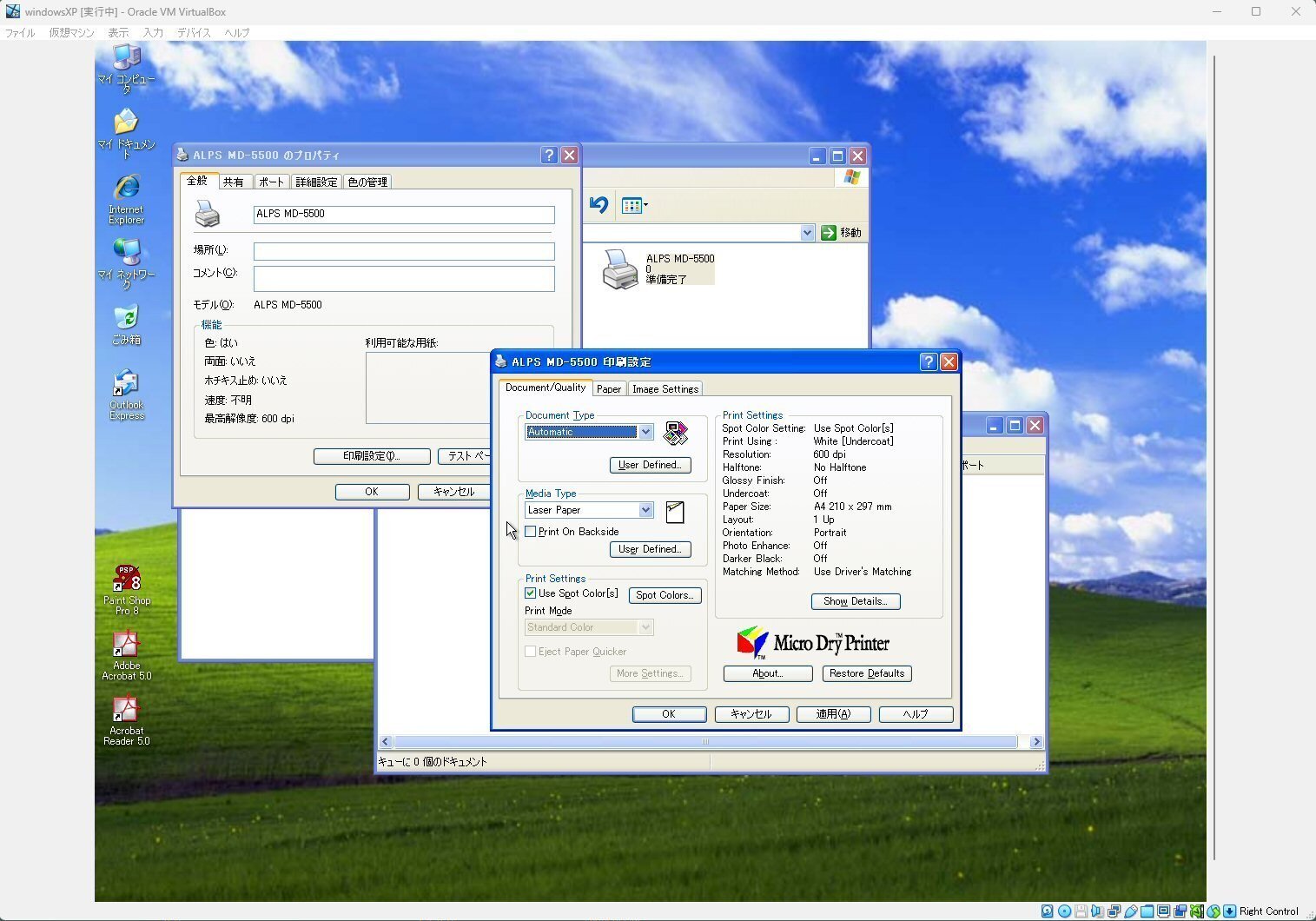Screen dimensions: 1316x921
Task: Expand the Media Type Laser Paper dropdown
Action: coord(645,510)
